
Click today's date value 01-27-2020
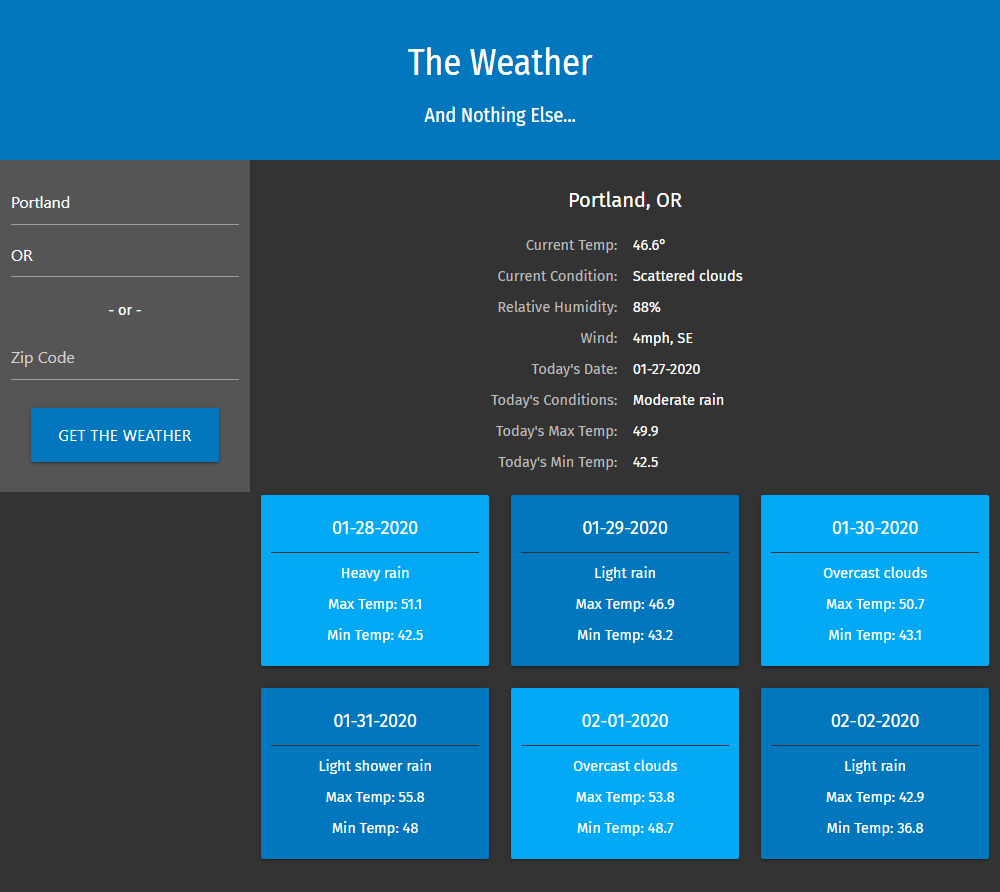[x=666, y=369]
